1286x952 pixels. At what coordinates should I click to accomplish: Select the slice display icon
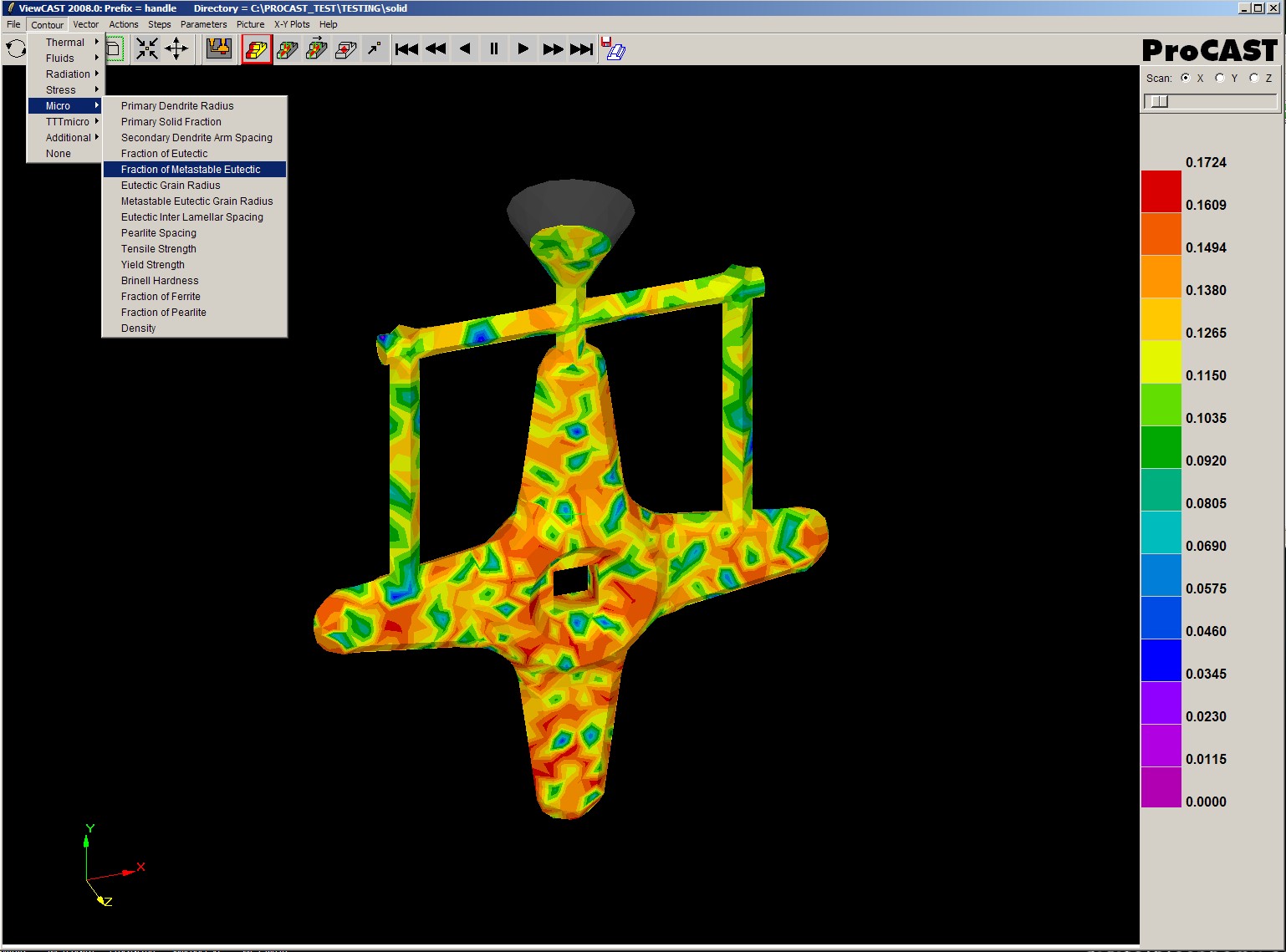pyautogui.click(x=287, y=50)
